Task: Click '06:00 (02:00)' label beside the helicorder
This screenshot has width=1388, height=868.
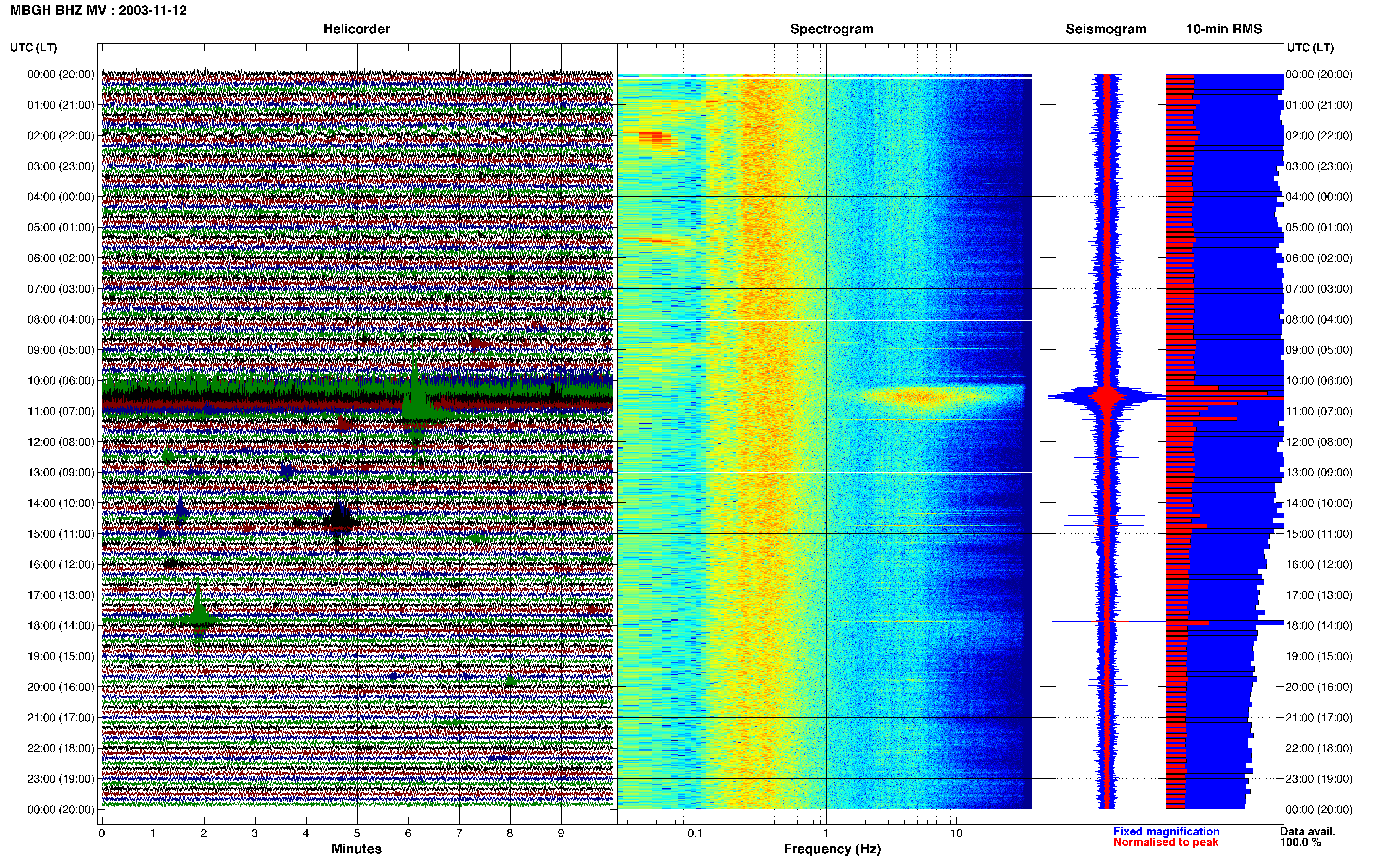Action: 61,258
